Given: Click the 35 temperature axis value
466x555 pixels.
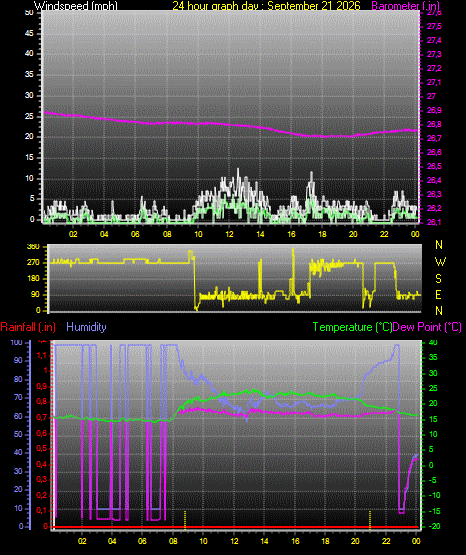Looking at the screenshot, I should coord(433,357).
